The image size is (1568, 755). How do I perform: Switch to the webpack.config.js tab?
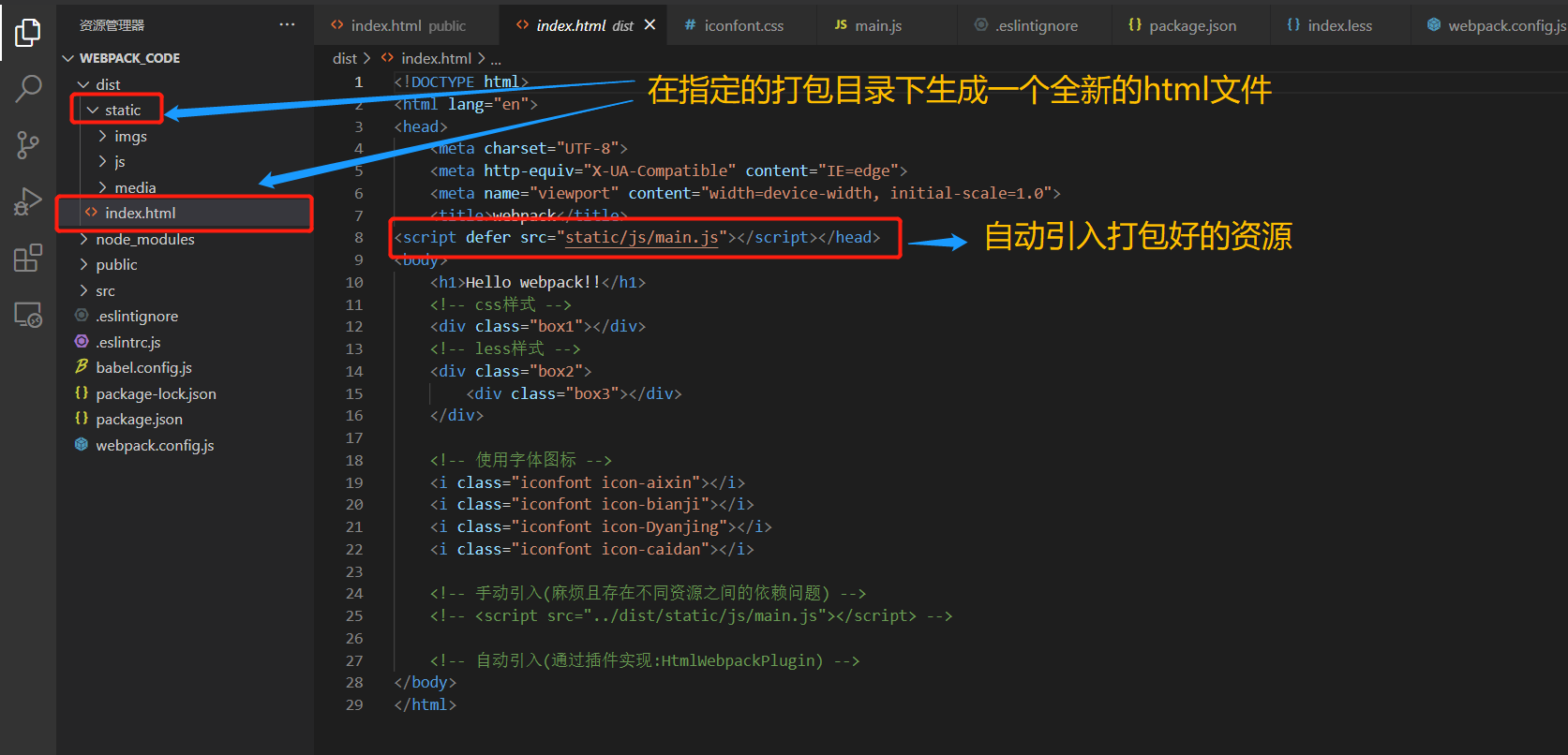pyautogui.click(x=1490, y=25)
